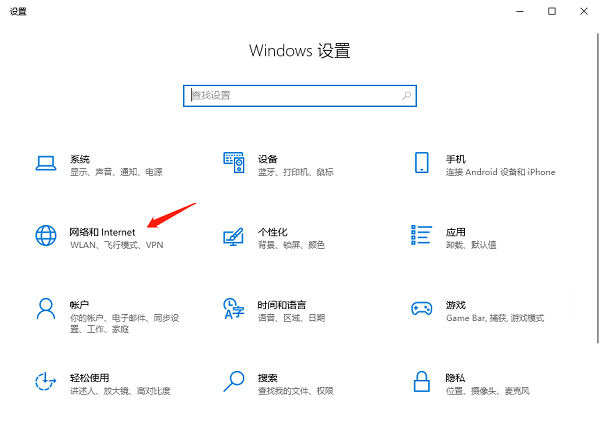This screenshot has height=421, width=600.
Task: Open the Apps list icon
Action: [x=421, y=235]
